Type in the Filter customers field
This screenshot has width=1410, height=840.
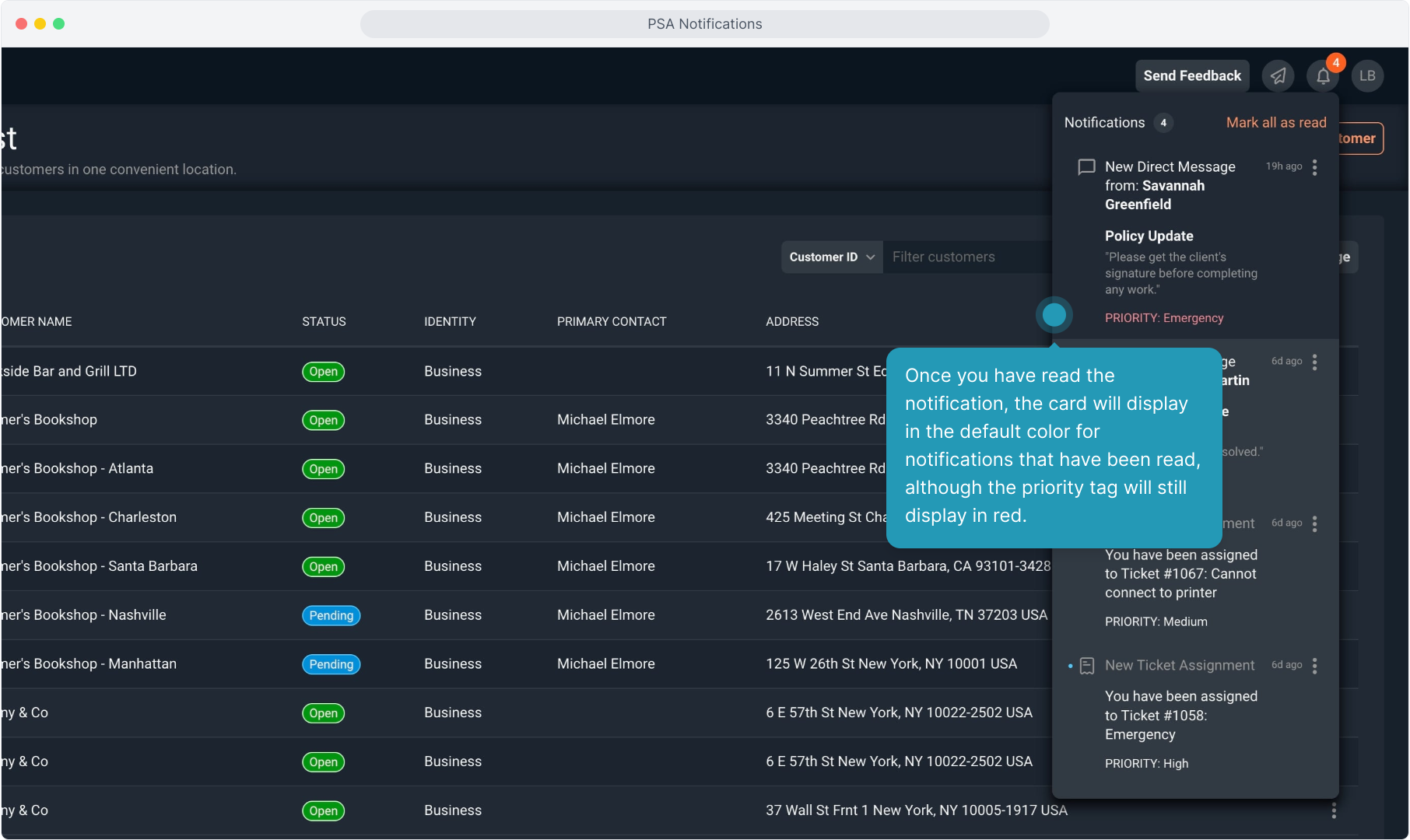click(x=965, y=257)
